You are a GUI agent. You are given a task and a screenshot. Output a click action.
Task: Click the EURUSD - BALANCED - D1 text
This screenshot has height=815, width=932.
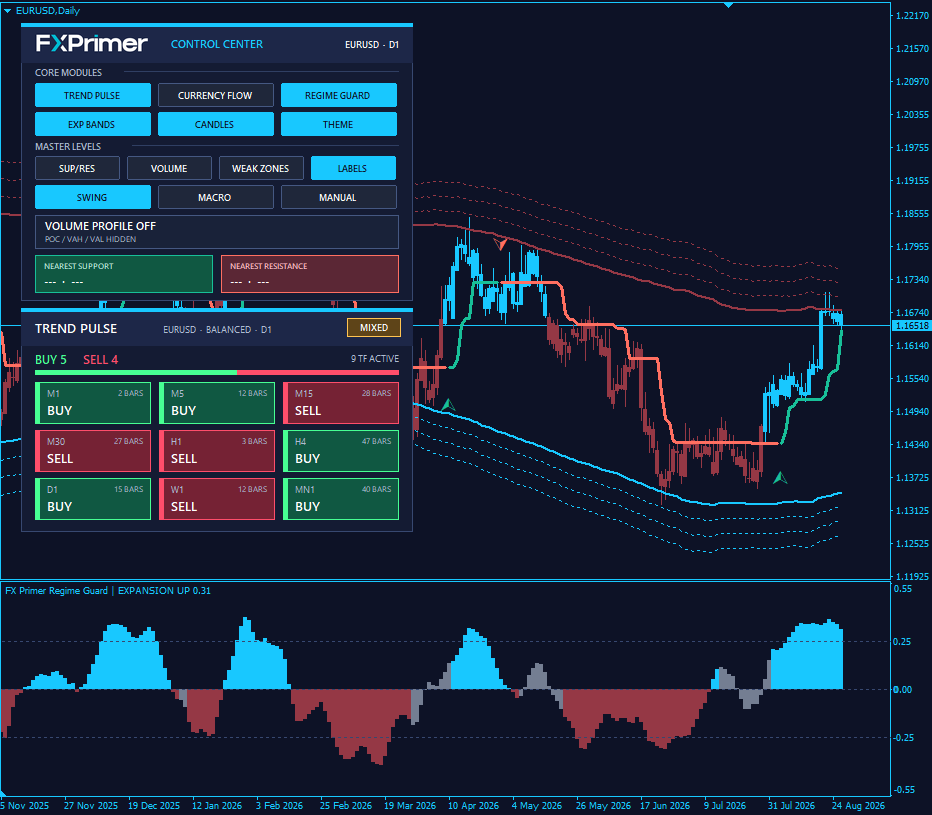[218, 329]
